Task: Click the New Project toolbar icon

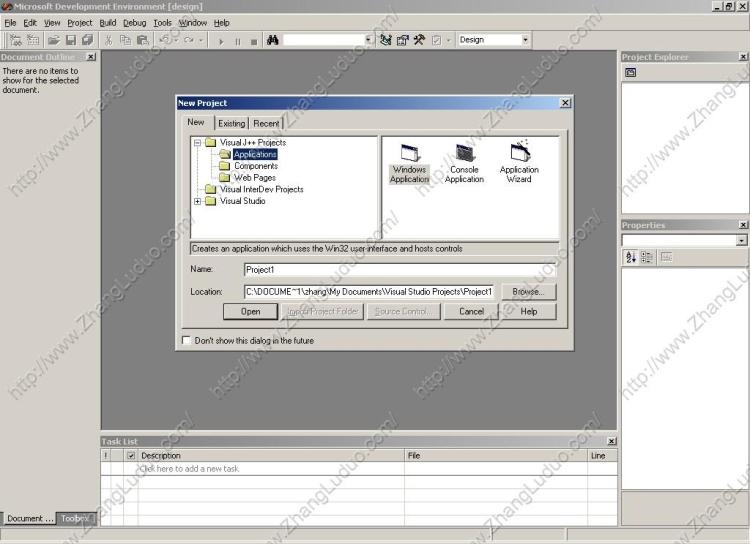Action: [x=15, y=40]
